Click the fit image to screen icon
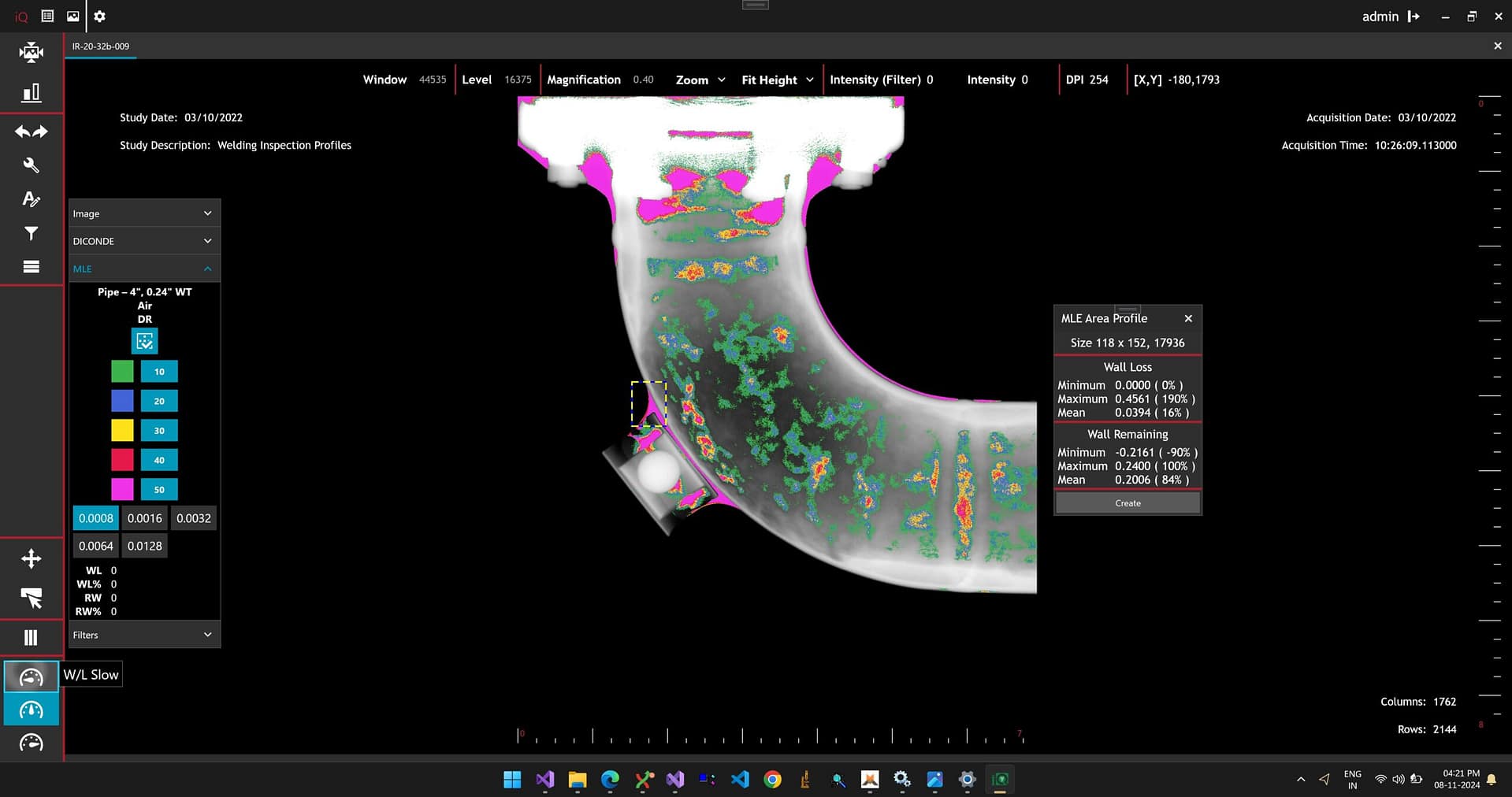1512x797 pixels. pos(32,53)
